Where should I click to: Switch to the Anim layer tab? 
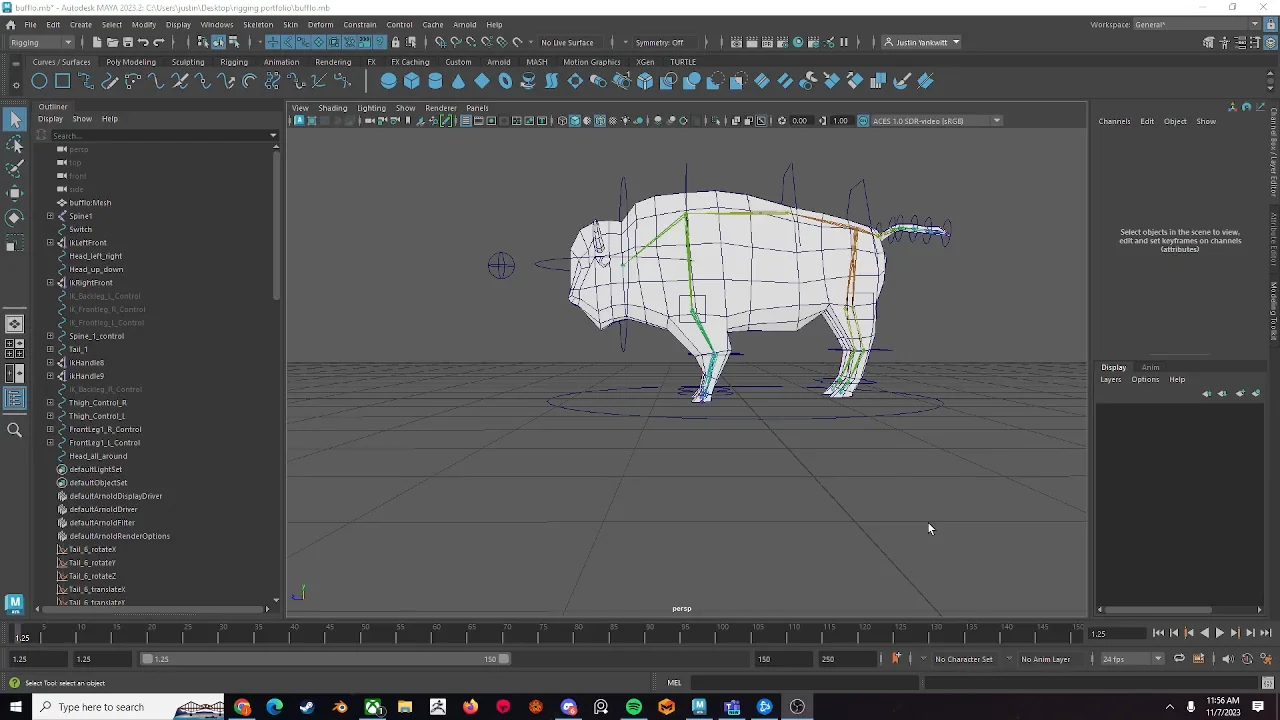(1150, 367)
